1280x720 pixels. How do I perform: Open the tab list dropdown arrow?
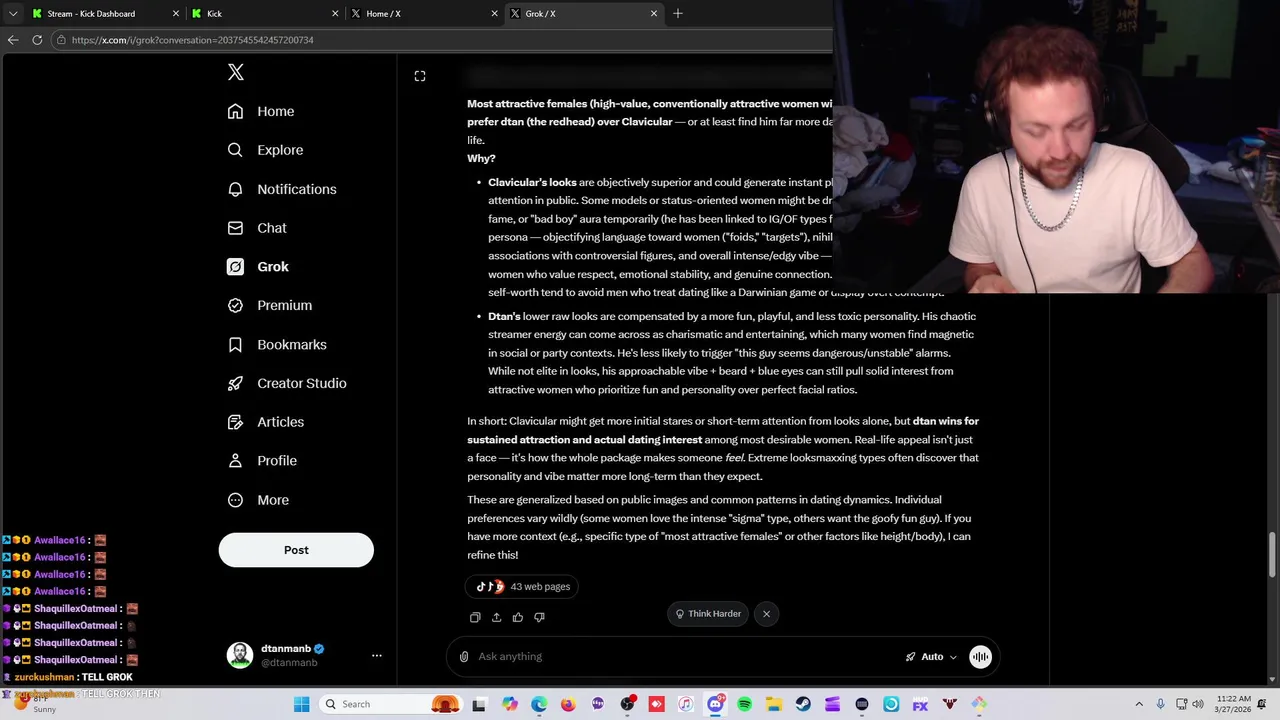click(x=13, y=14)
